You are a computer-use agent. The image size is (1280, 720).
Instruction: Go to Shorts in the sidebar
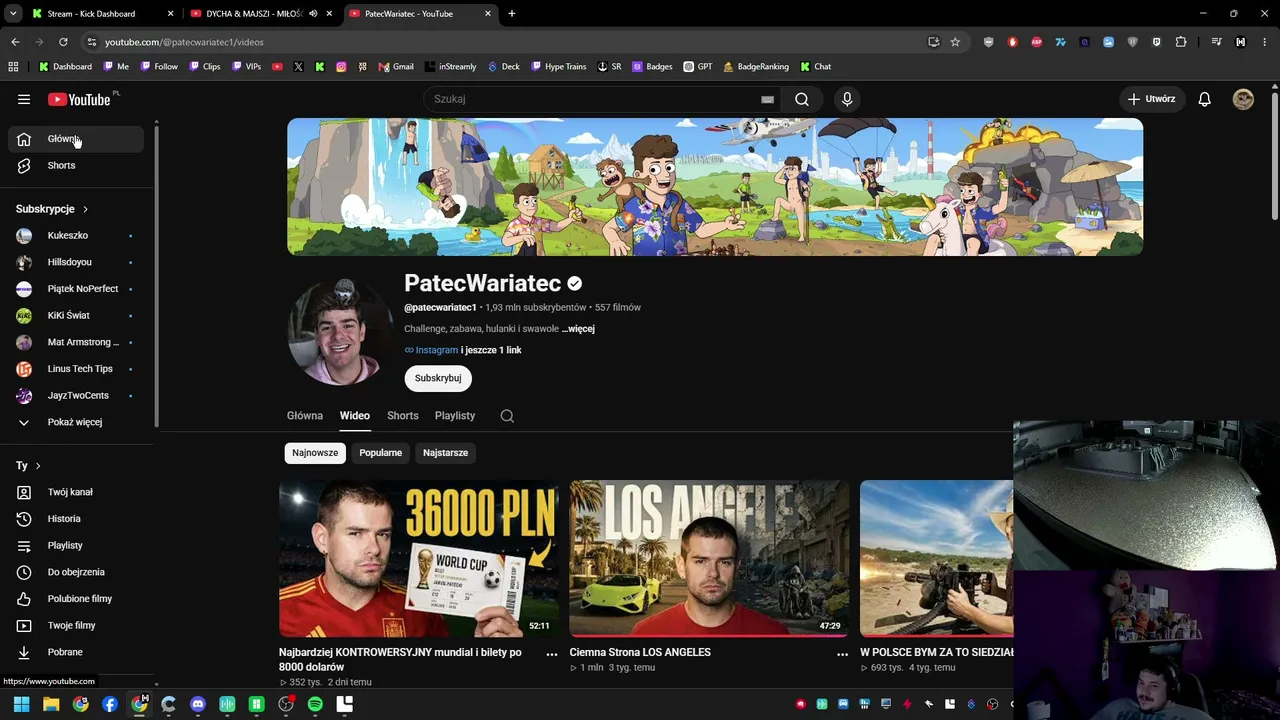[x=76, y=165]
